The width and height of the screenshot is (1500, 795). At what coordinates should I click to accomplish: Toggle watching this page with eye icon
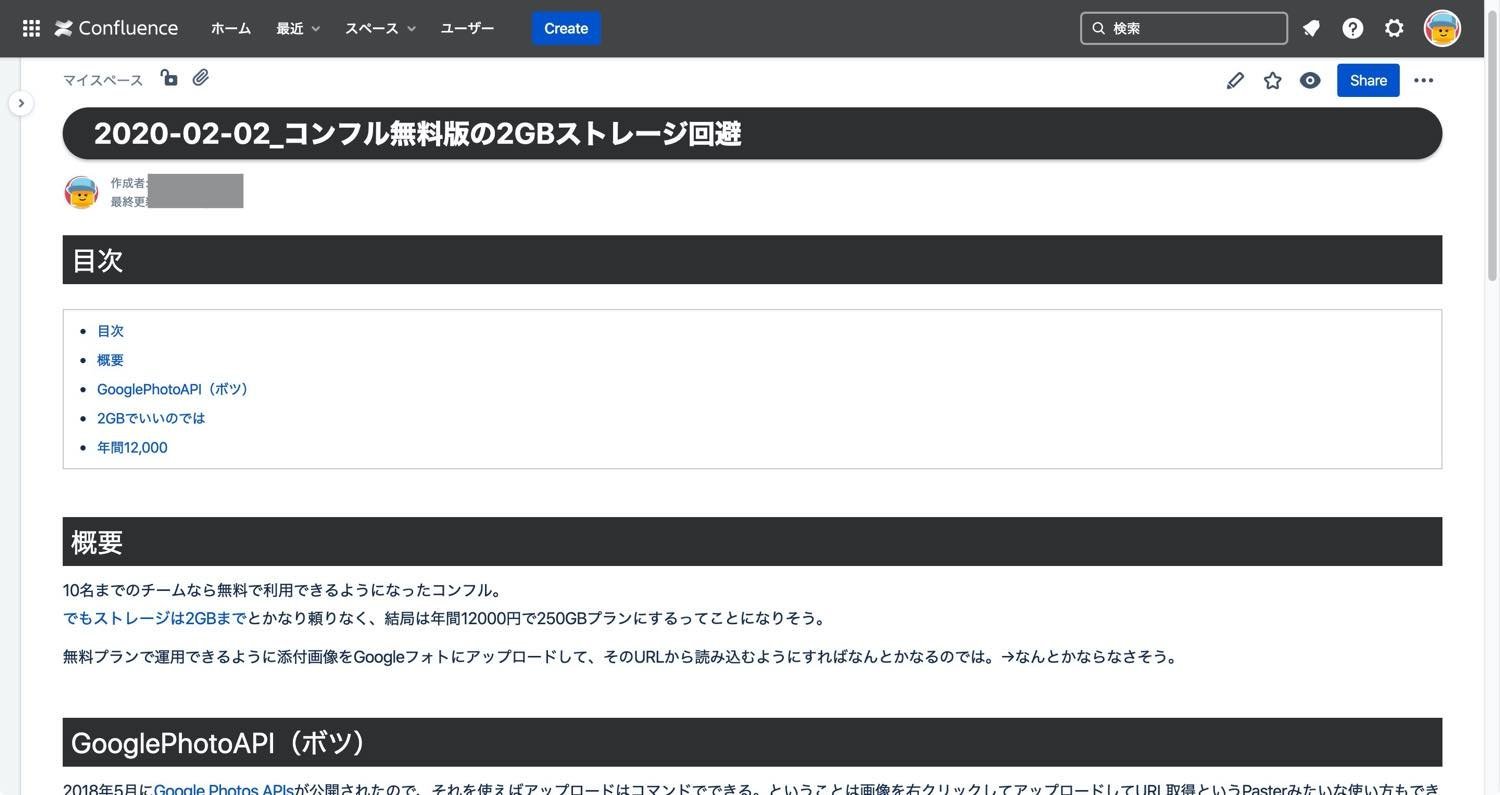(1310, 80)
